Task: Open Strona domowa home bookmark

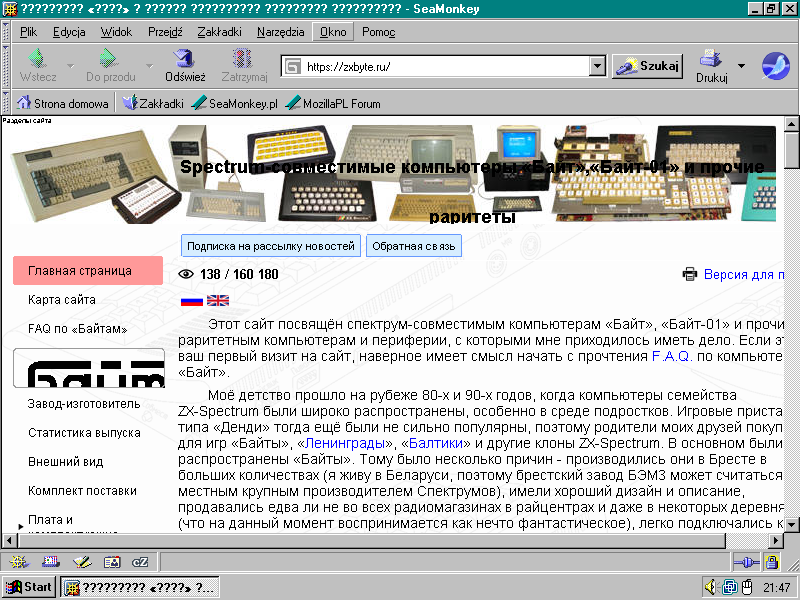Action: tap(62, 104)
